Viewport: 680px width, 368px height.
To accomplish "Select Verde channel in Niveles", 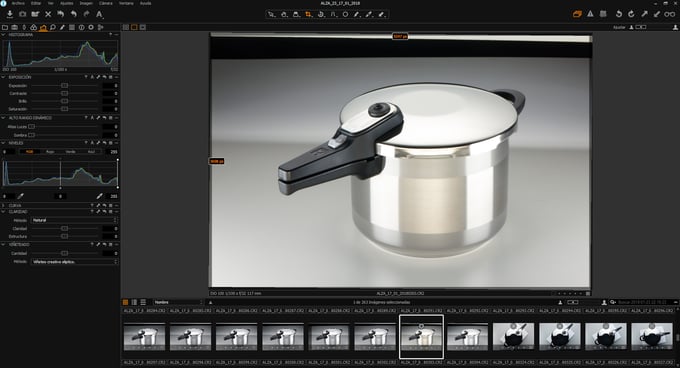I will [x=70, y=152].
